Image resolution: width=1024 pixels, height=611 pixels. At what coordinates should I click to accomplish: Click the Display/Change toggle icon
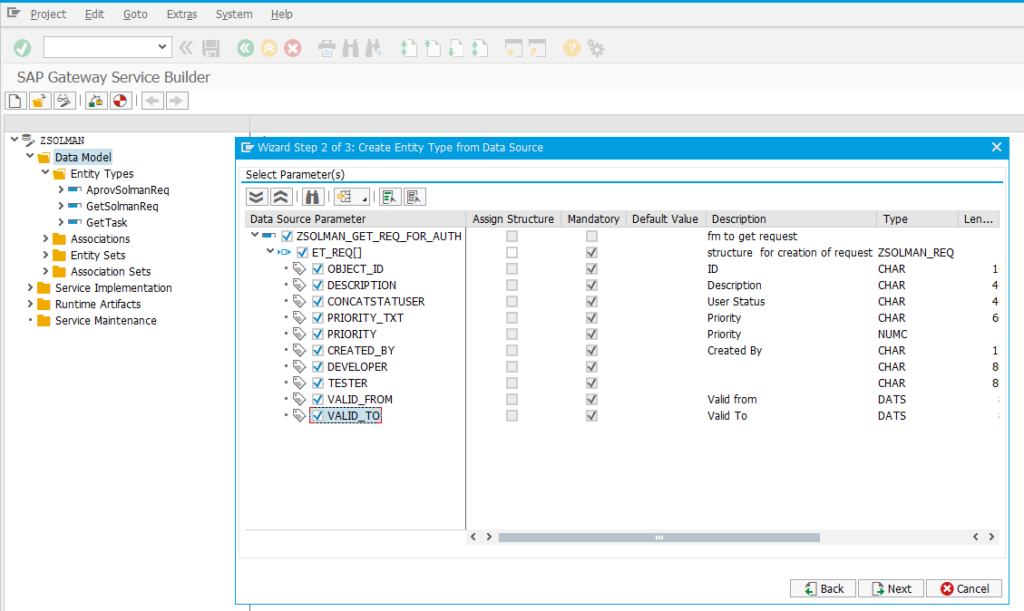64,101
